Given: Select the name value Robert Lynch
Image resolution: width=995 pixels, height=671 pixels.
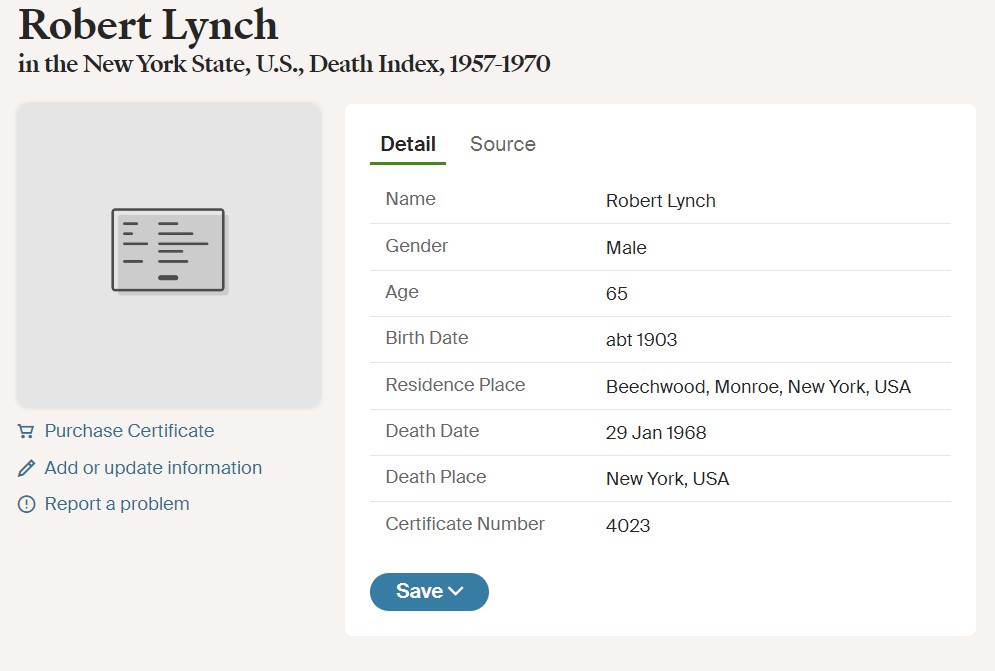Looking at the screenshot, I should point(660,201).
